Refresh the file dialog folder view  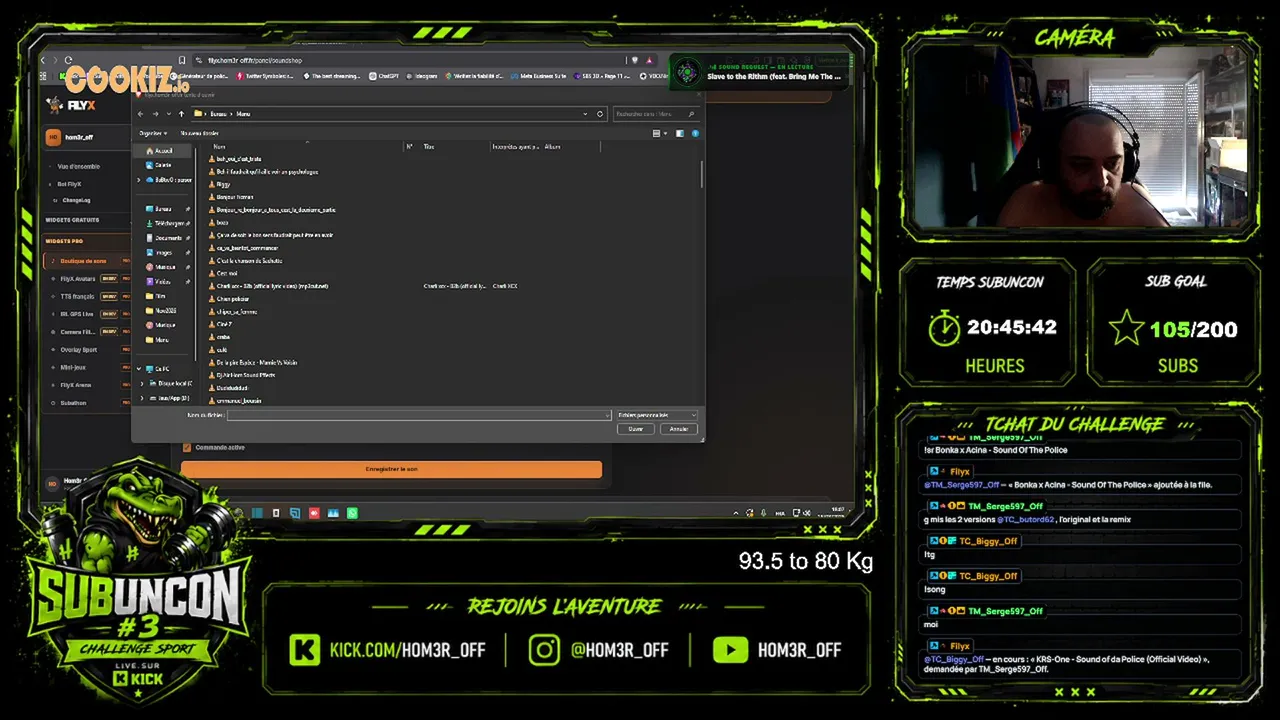pos(600,114)
